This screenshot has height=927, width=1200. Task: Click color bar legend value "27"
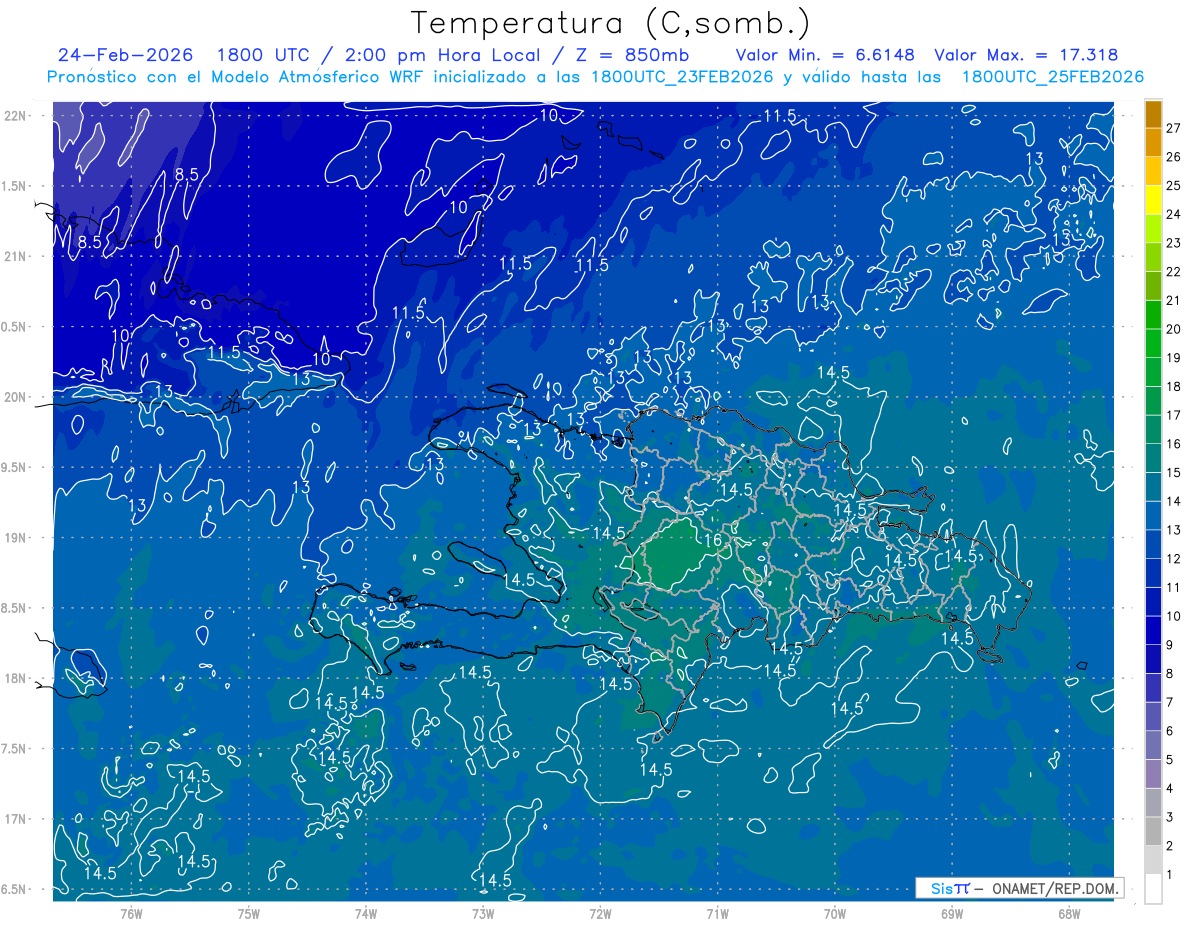[1174, 129]
